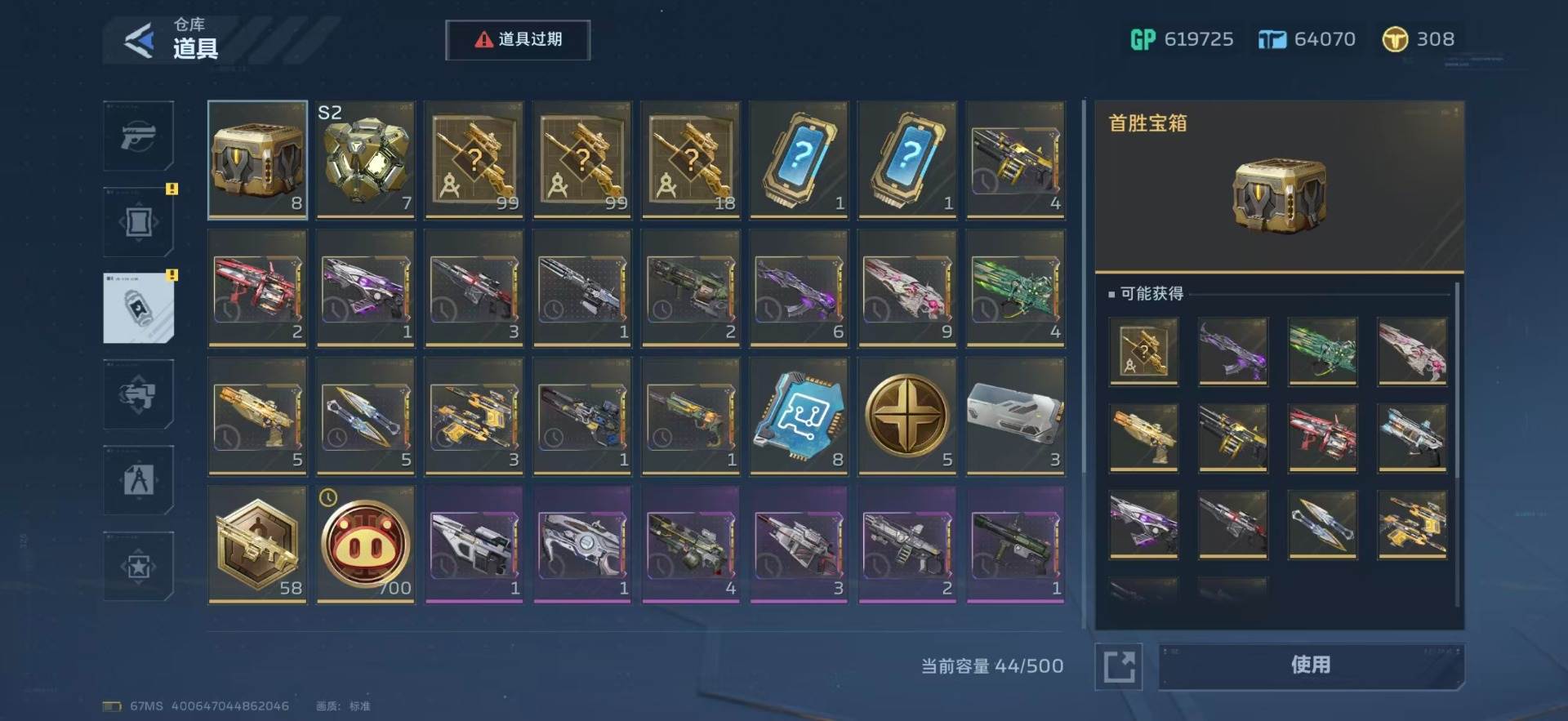Go back using the arrow beside 仓库
This screenshot has height=721, width=1568.
coord(139,40)
